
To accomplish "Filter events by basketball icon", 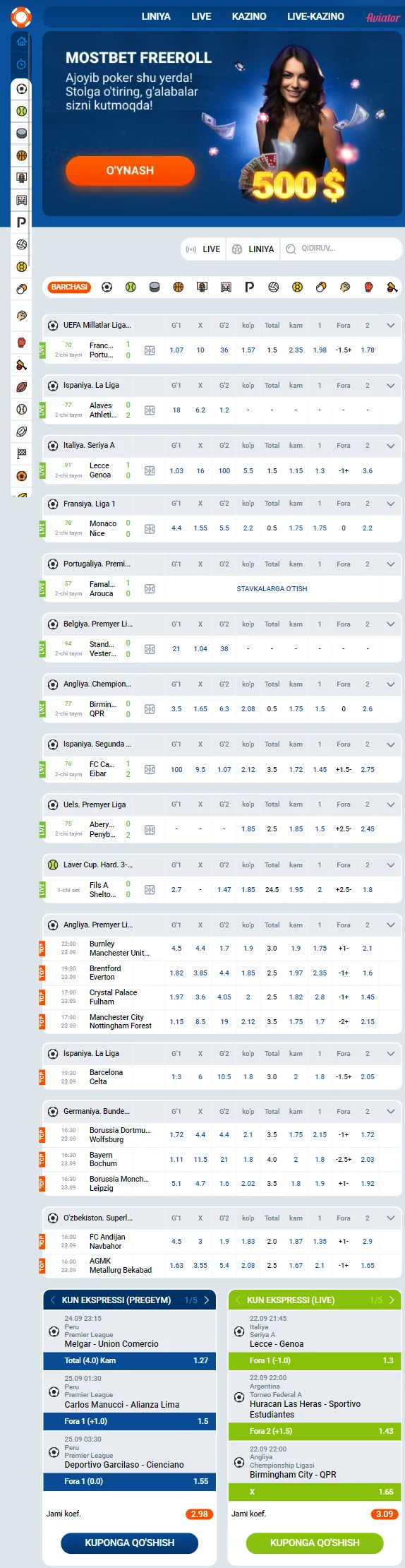I will (x=179, y=287).
